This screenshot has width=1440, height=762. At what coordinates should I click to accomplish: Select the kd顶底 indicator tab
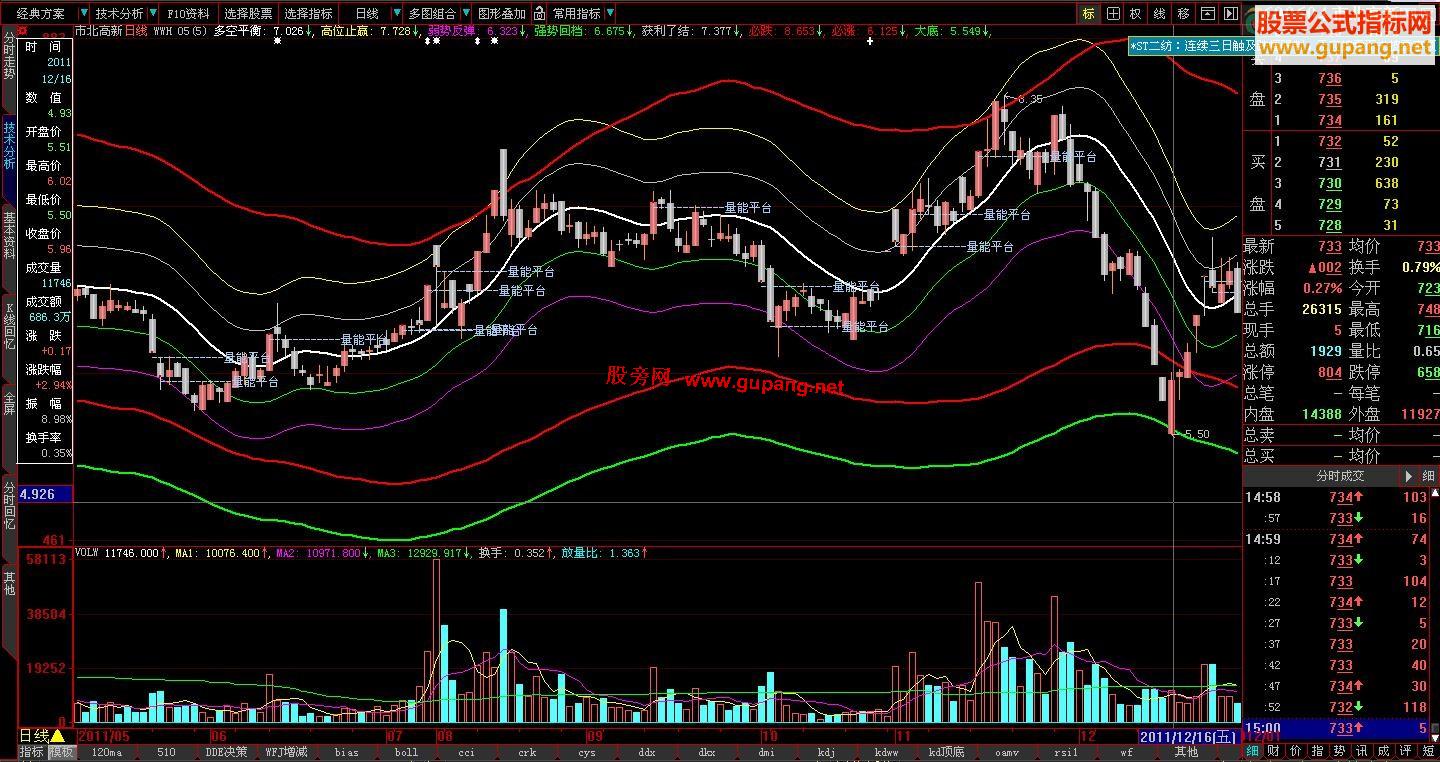tap(946, 752)
